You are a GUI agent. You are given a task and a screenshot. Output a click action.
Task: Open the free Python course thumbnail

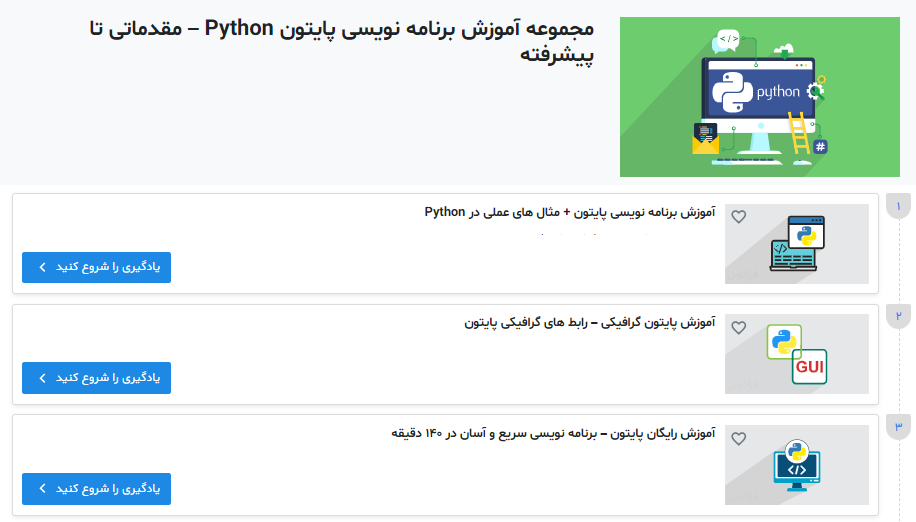(x=797, y=465)
